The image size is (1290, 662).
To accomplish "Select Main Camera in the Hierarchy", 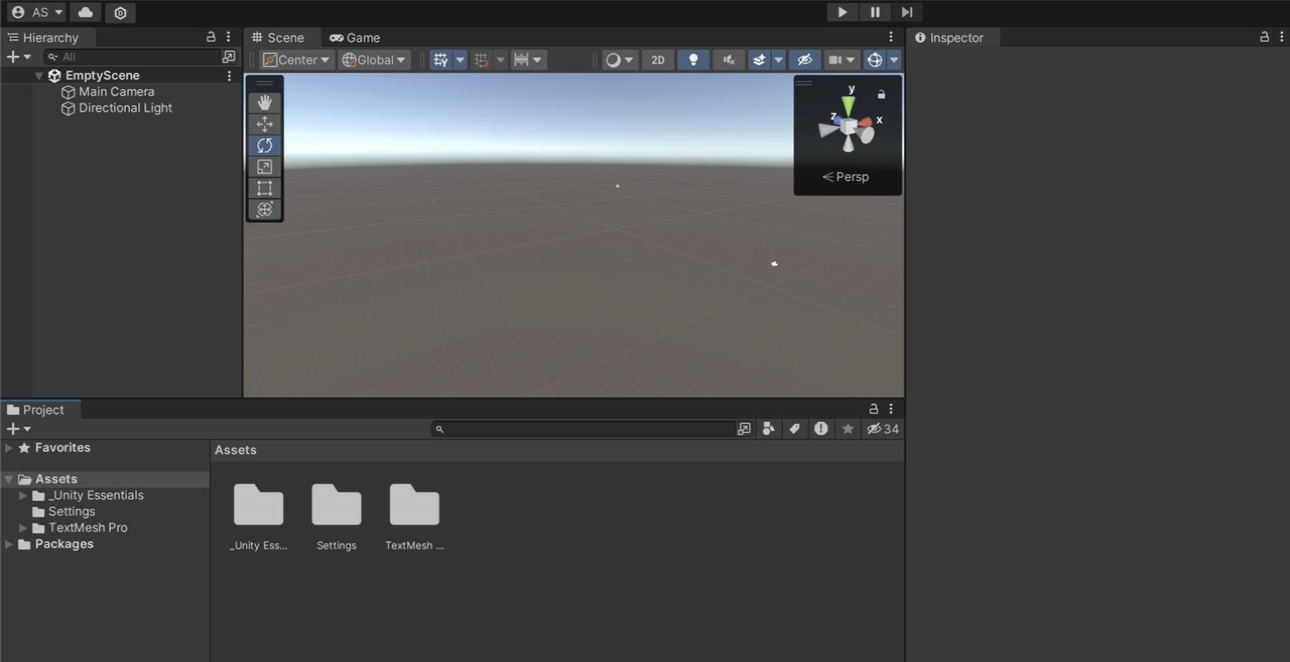I will [x=113, y=91].
